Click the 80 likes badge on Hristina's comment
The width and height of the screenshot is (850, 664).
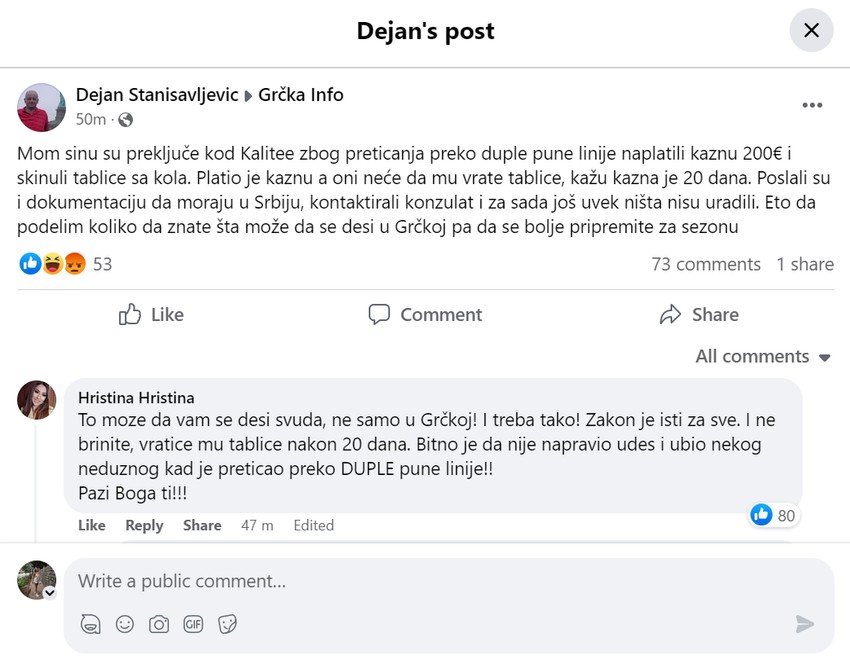pyautogui.click(x=773, y=515)
